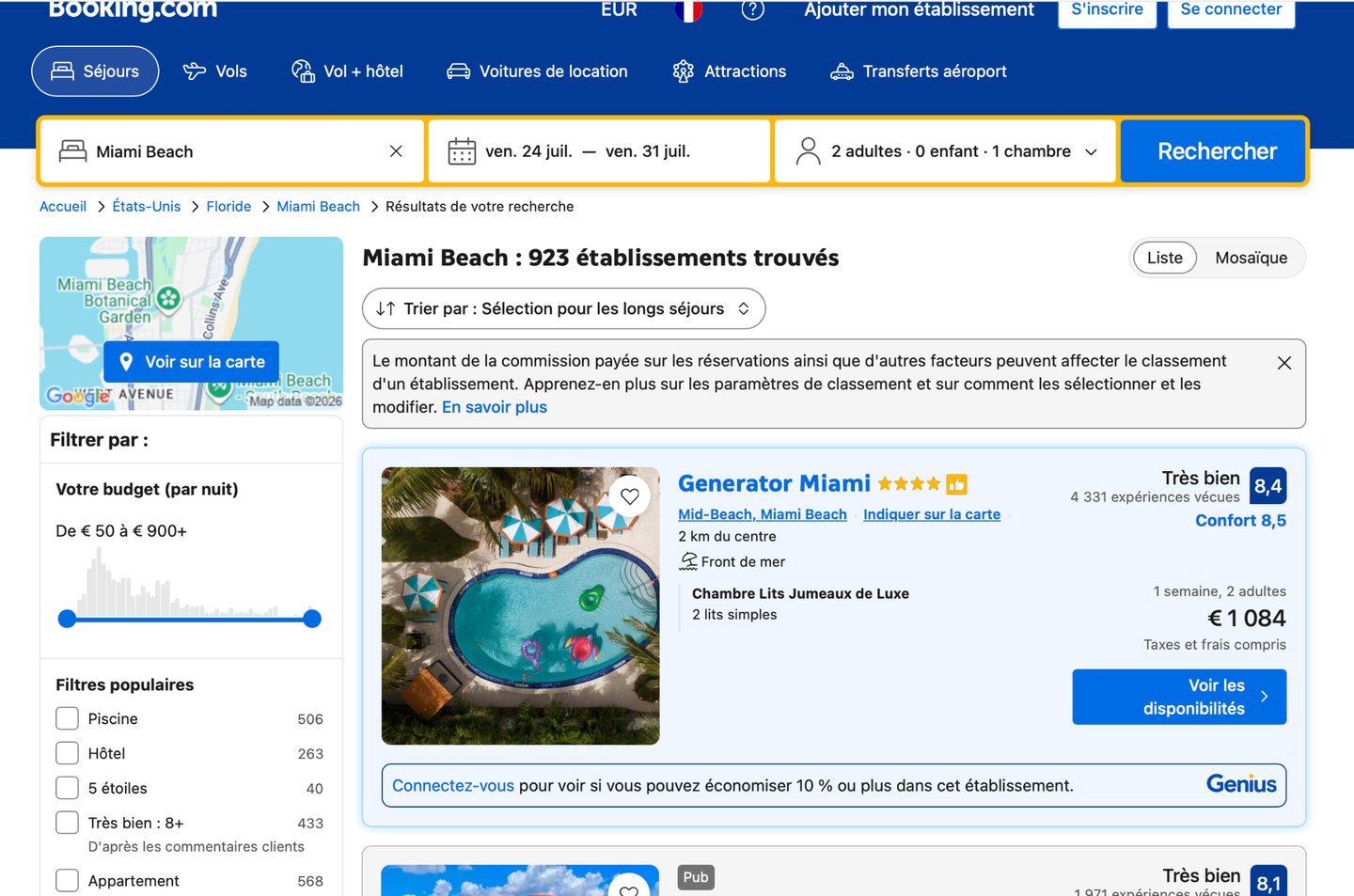1354x896 pixels.
Task: Click the maximum budget slider handle
Action: [312, 619]
